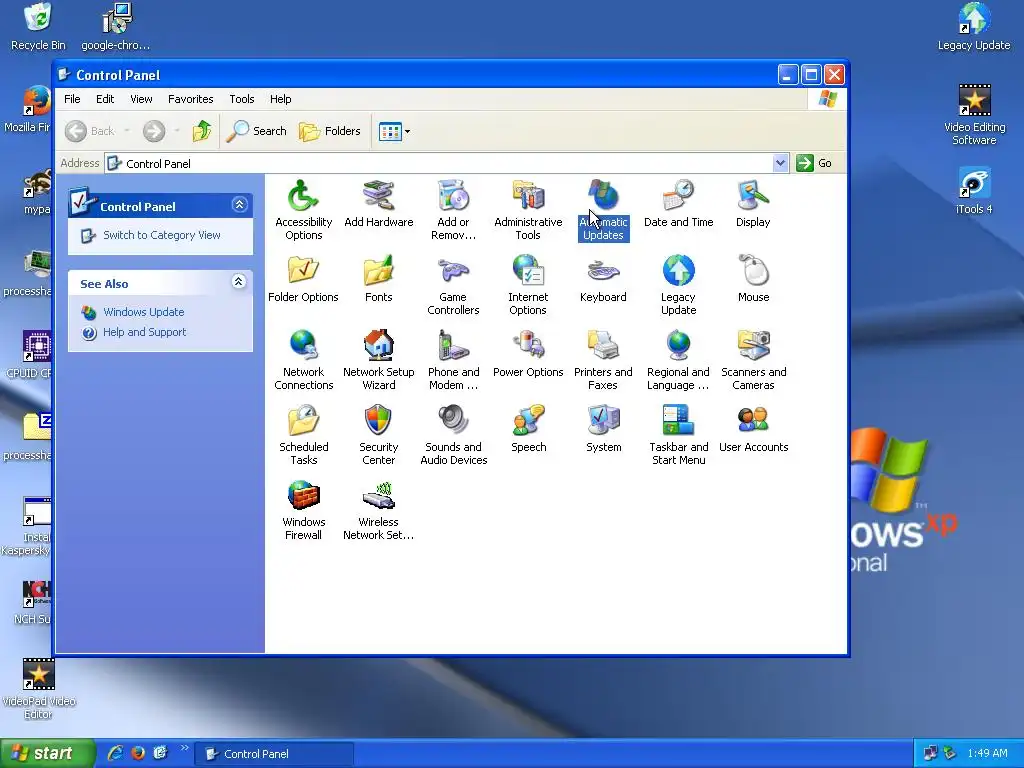
Task: Expand the Address bar dropdown
Action: click(780, 163)
